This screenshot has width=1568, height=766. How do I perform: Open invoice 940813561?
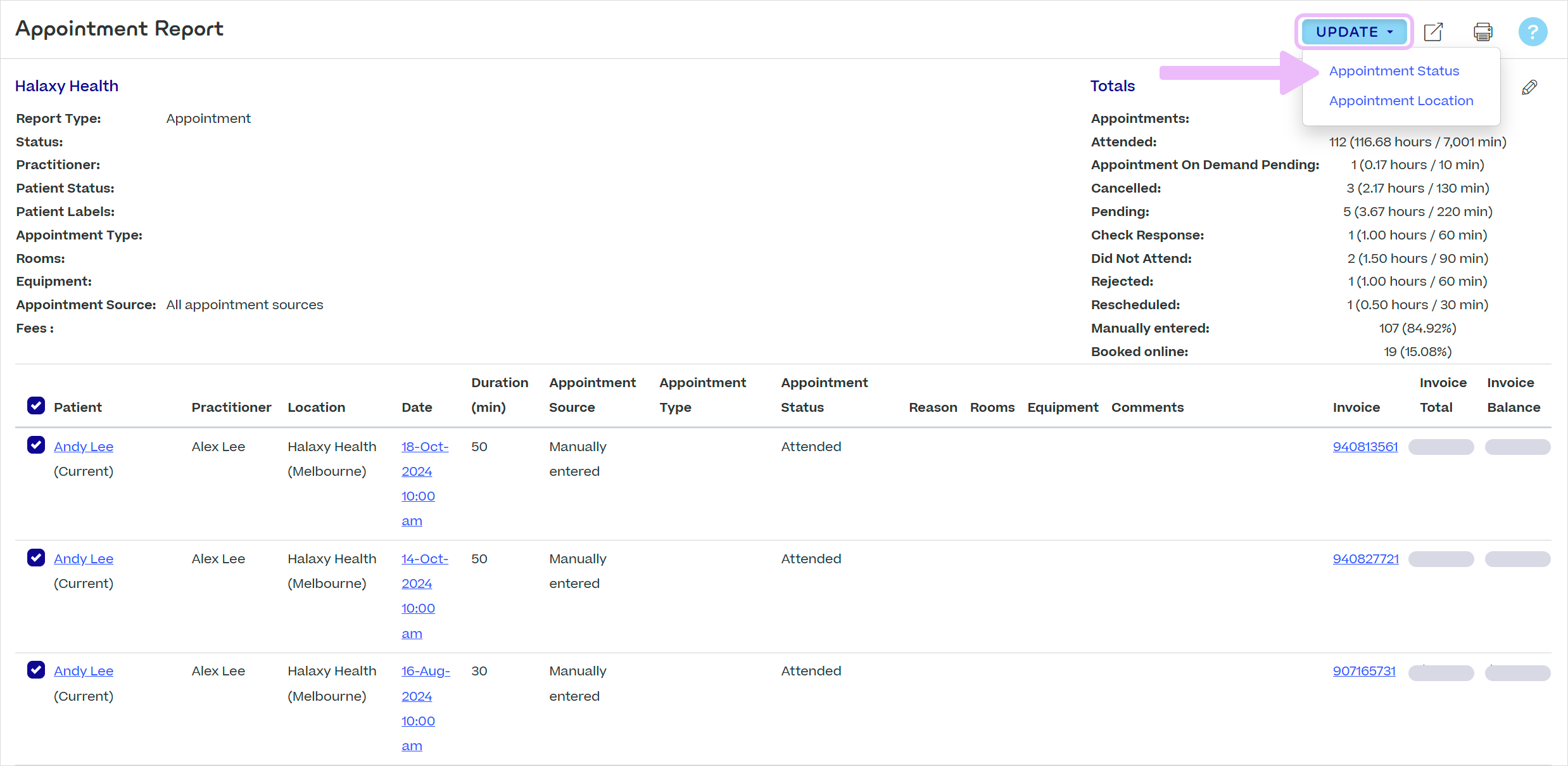[x=1365, y=446]
